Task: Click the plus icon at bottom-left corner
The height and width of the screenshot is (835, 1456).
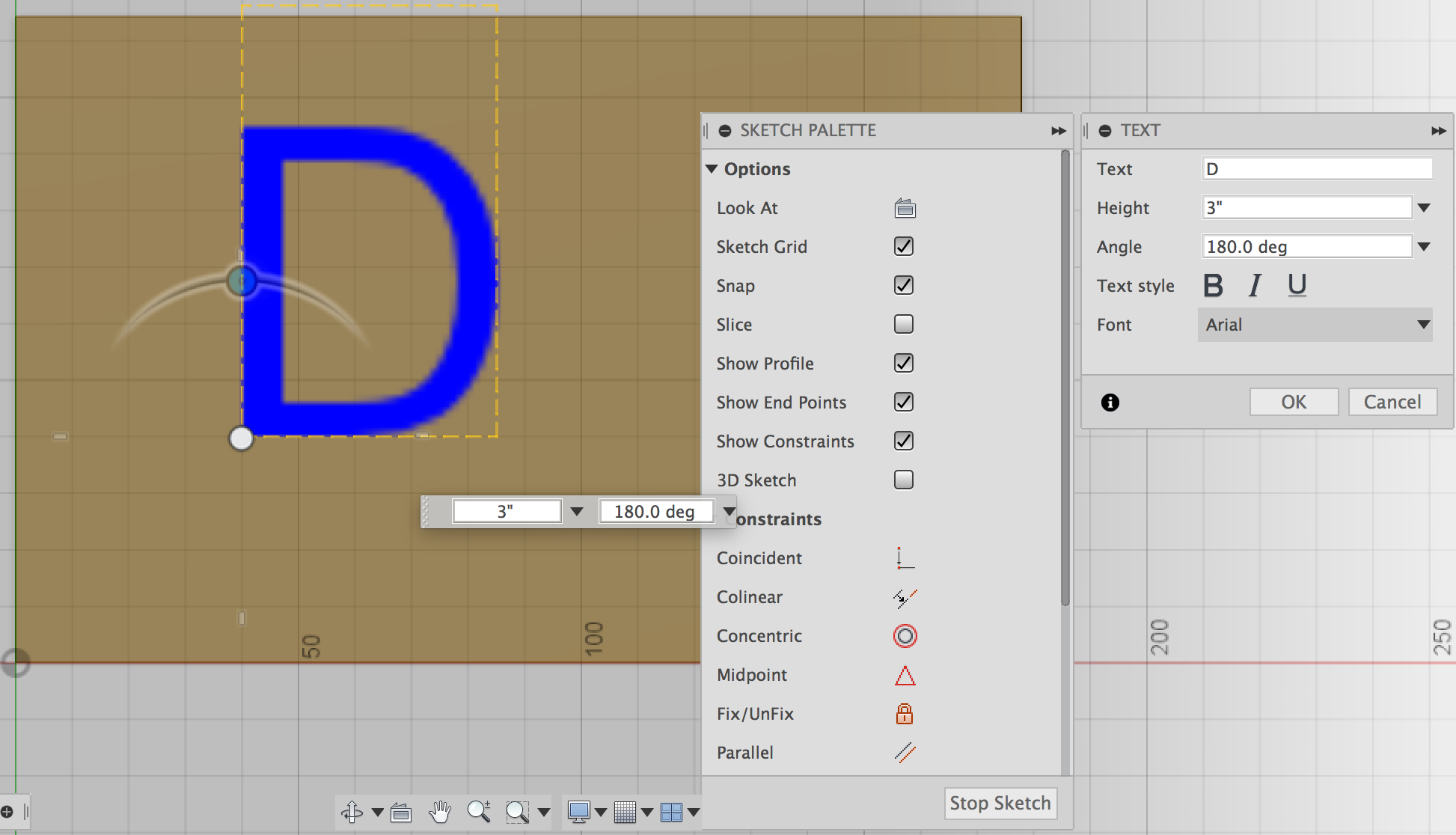Action: 7,812
